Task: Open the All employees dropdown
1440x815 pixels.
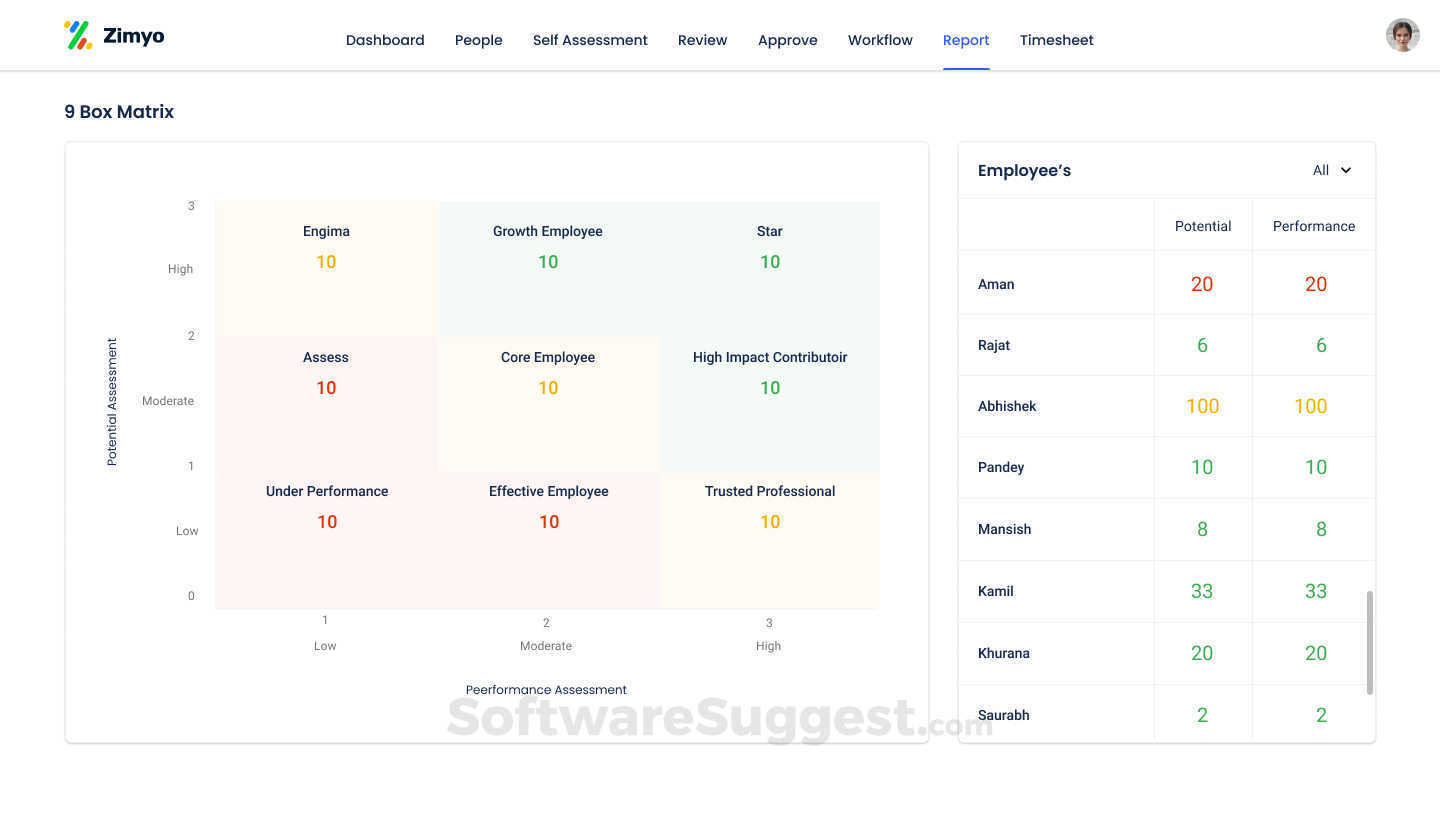Action: 1330,170
